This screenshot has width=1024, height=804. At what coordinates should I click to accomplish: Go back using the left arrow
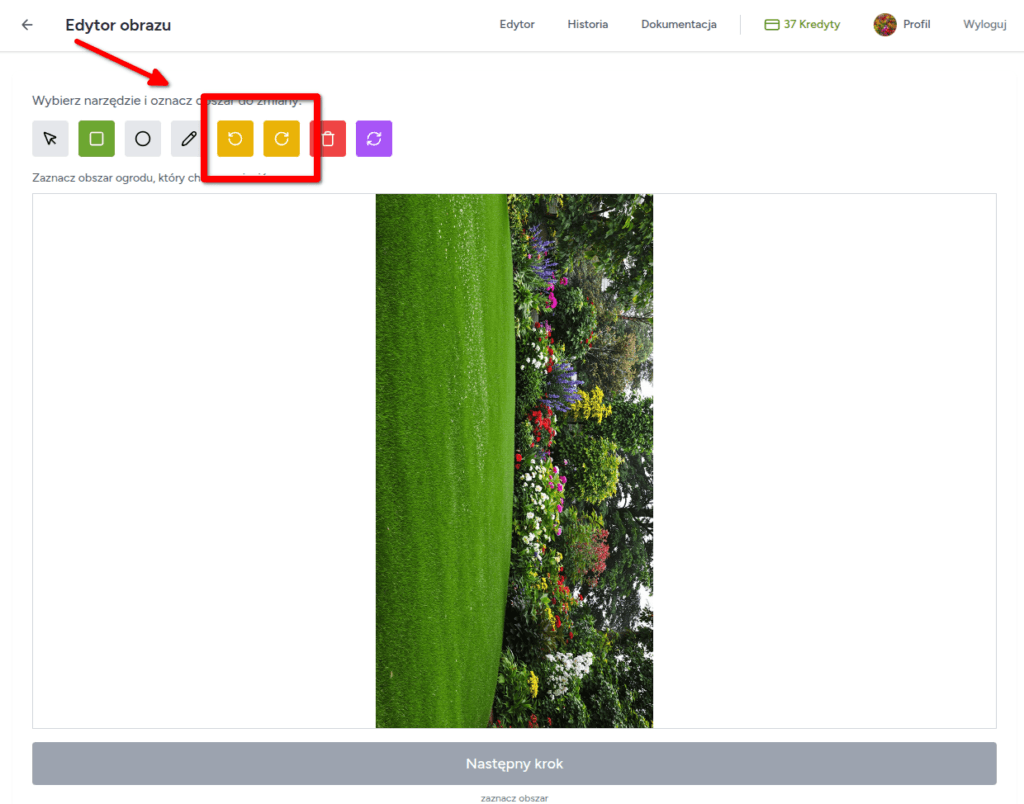(x=27, y=25)
